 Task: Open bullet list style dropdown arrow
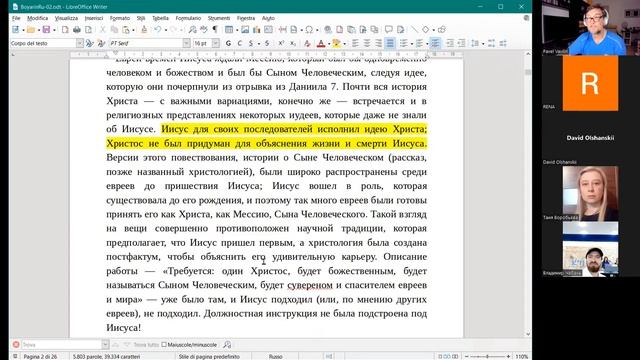[x=412, y=44]
